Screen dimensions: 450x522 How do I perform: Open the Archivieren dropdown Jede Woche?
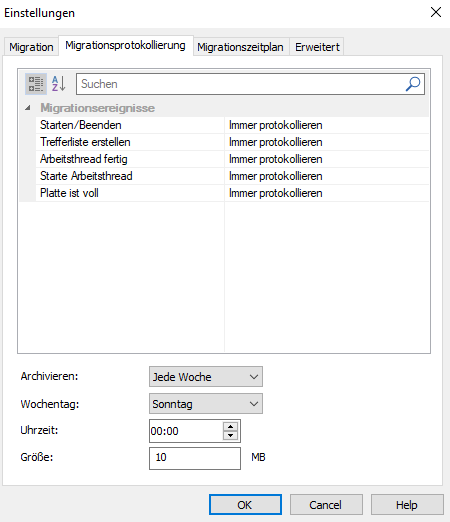206,377
